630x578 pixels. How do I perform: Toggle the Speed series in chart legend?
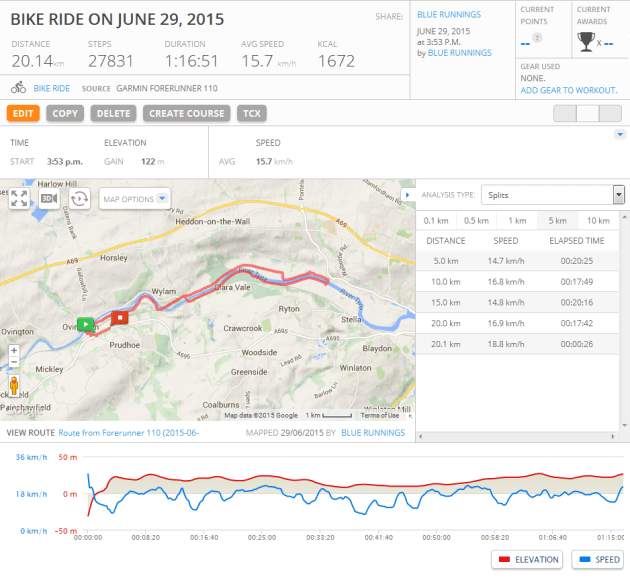pyautogui.click(x=598, y=560)
